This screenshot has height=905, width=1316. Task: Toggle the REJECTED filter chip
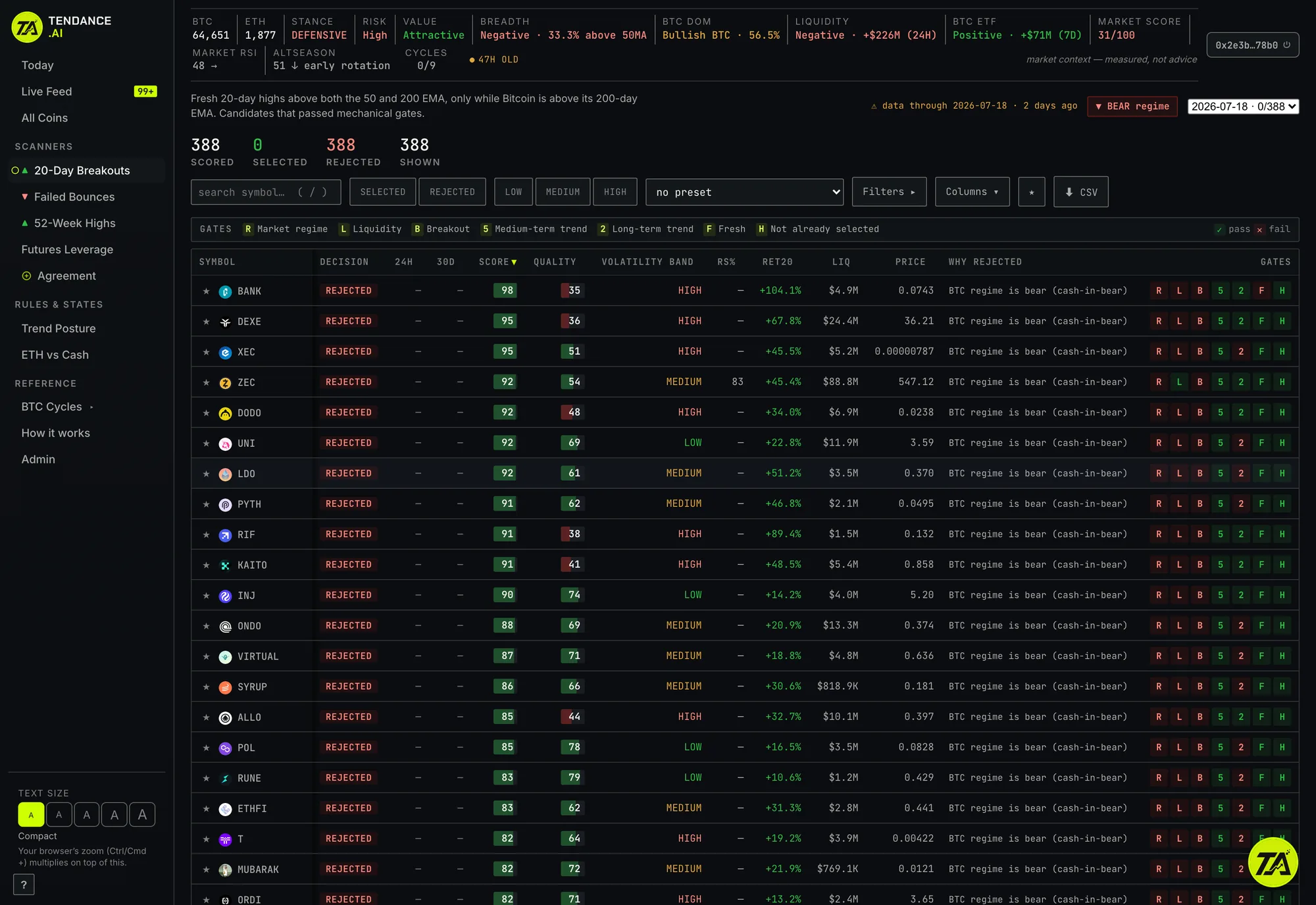point(452,192)
